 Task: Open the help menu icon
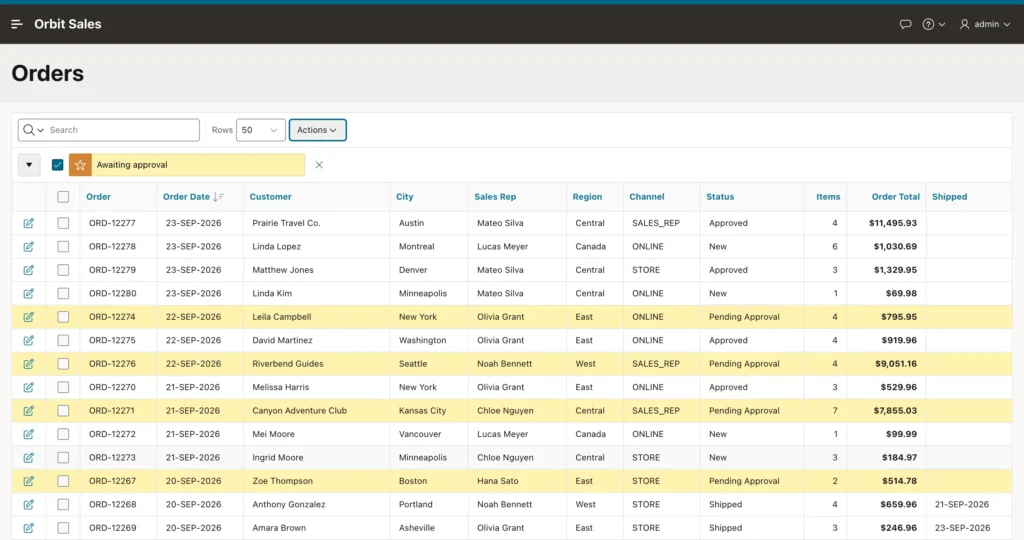pyautogui.click(x=933, y=24)
